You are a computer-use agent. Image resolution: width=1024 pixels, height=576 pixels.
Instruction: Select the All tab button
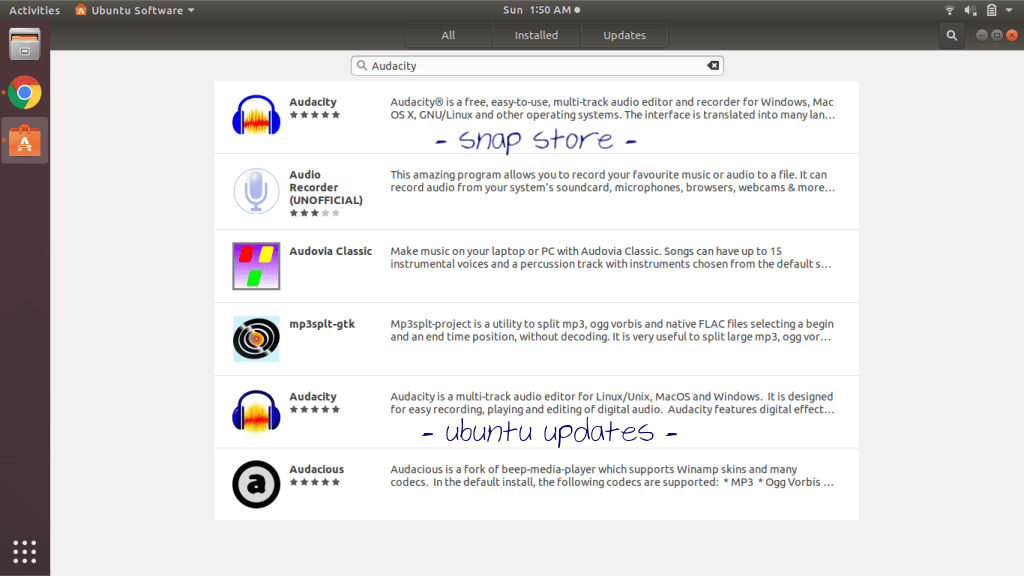tap(448, 34)
